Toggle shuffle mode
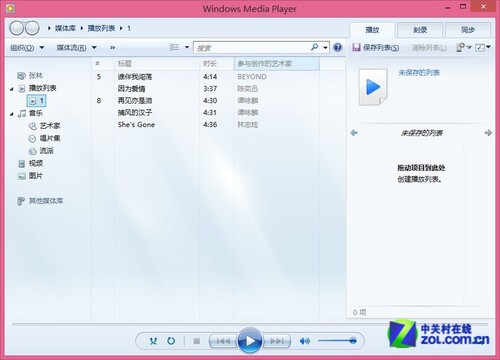This screenshot has height=360, width=500. [x=153, y=341]
